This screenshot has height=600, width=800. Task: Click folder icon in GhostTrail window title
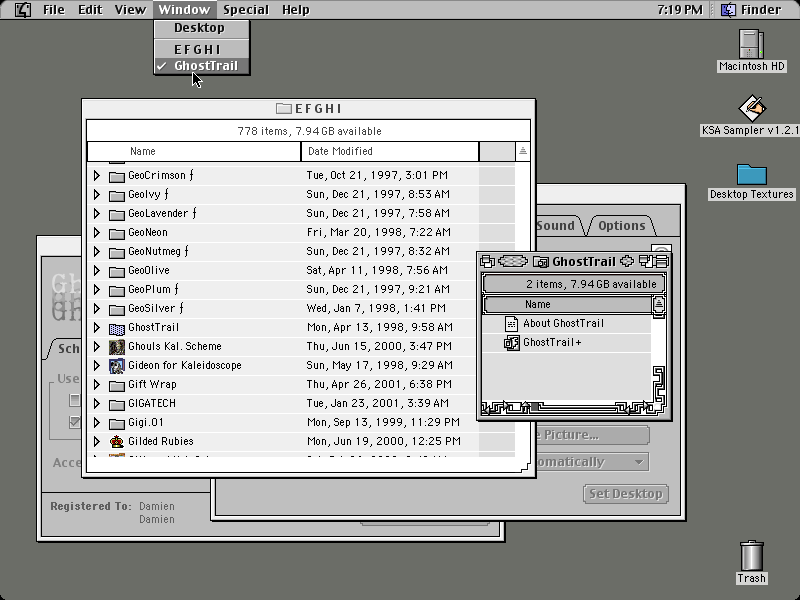click(540, 262)
